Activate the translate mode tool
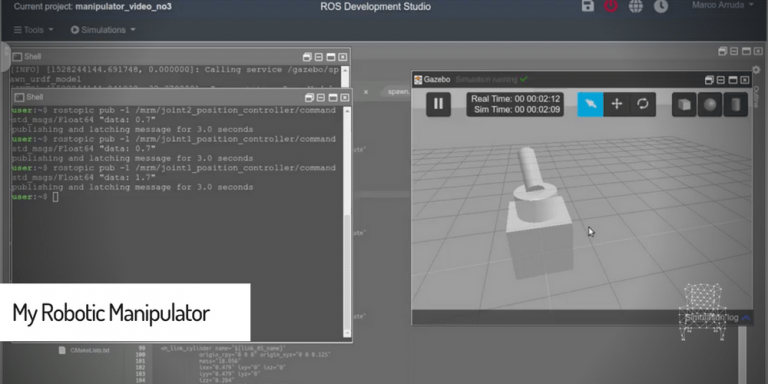Image resolution: width=768 pixels, height=384 pixels. [617, 104]
